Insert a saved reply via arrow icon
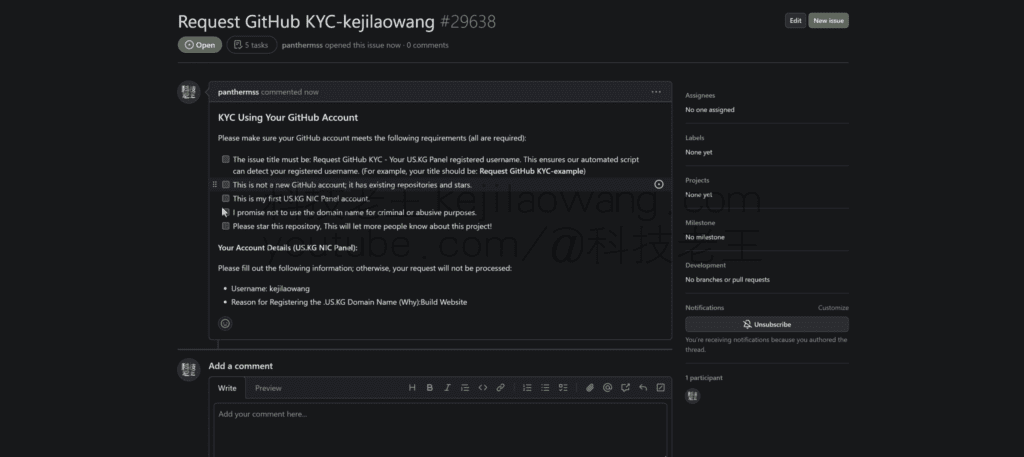Screen dimensions: 1024x457 pos(643,388)
